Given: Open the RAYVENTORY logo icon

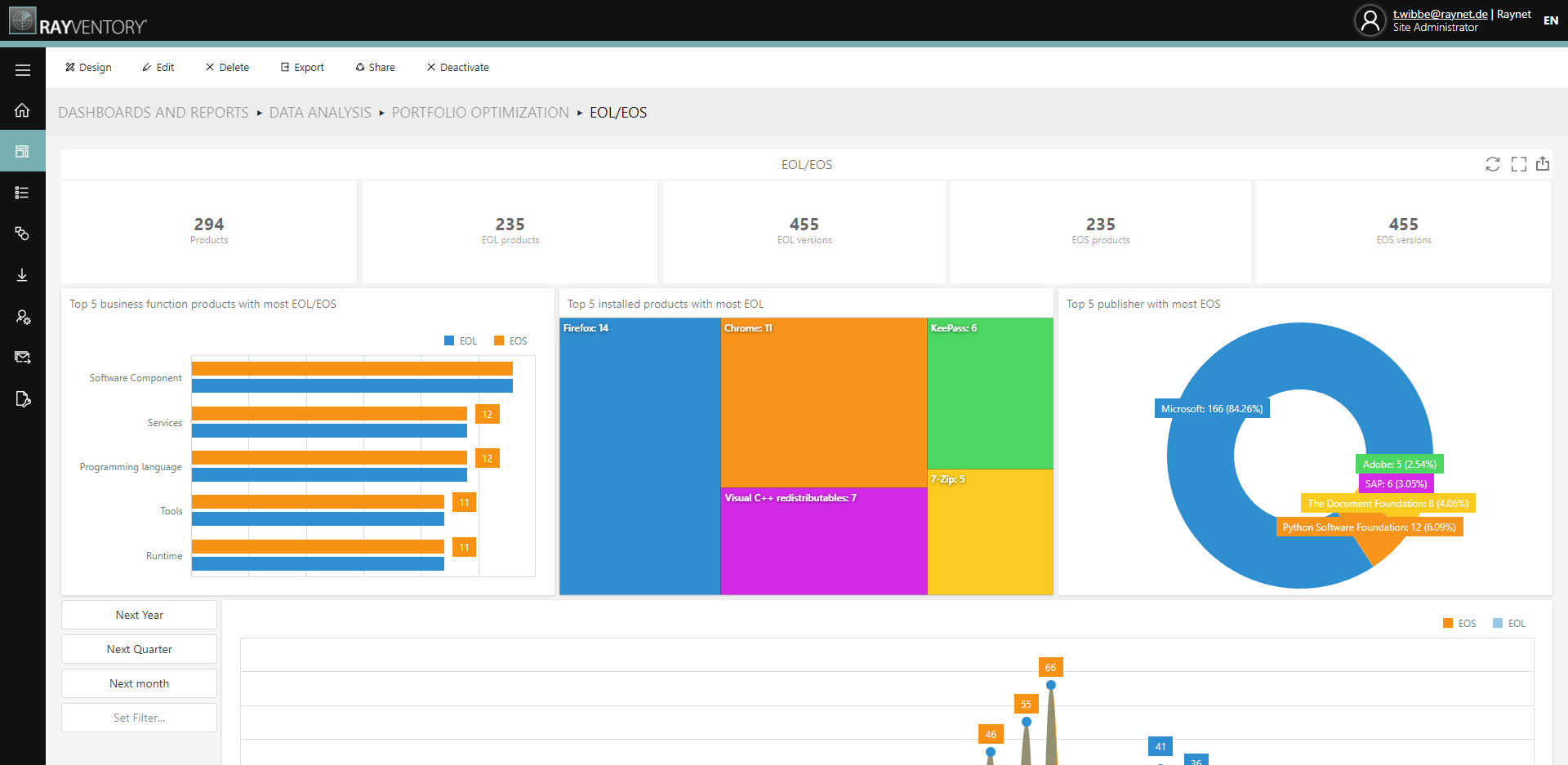Looking at the screenshot, I should pyautogui.click(x=22, y=20).
